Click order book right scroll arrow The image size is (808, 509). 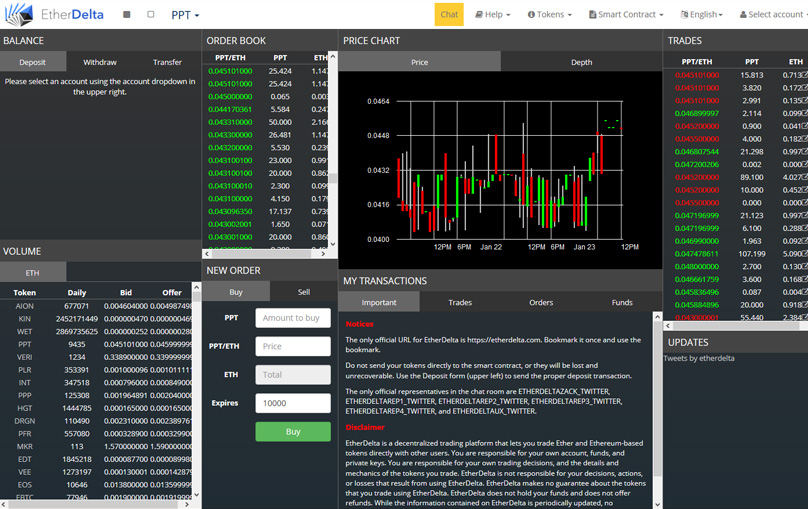323,253
